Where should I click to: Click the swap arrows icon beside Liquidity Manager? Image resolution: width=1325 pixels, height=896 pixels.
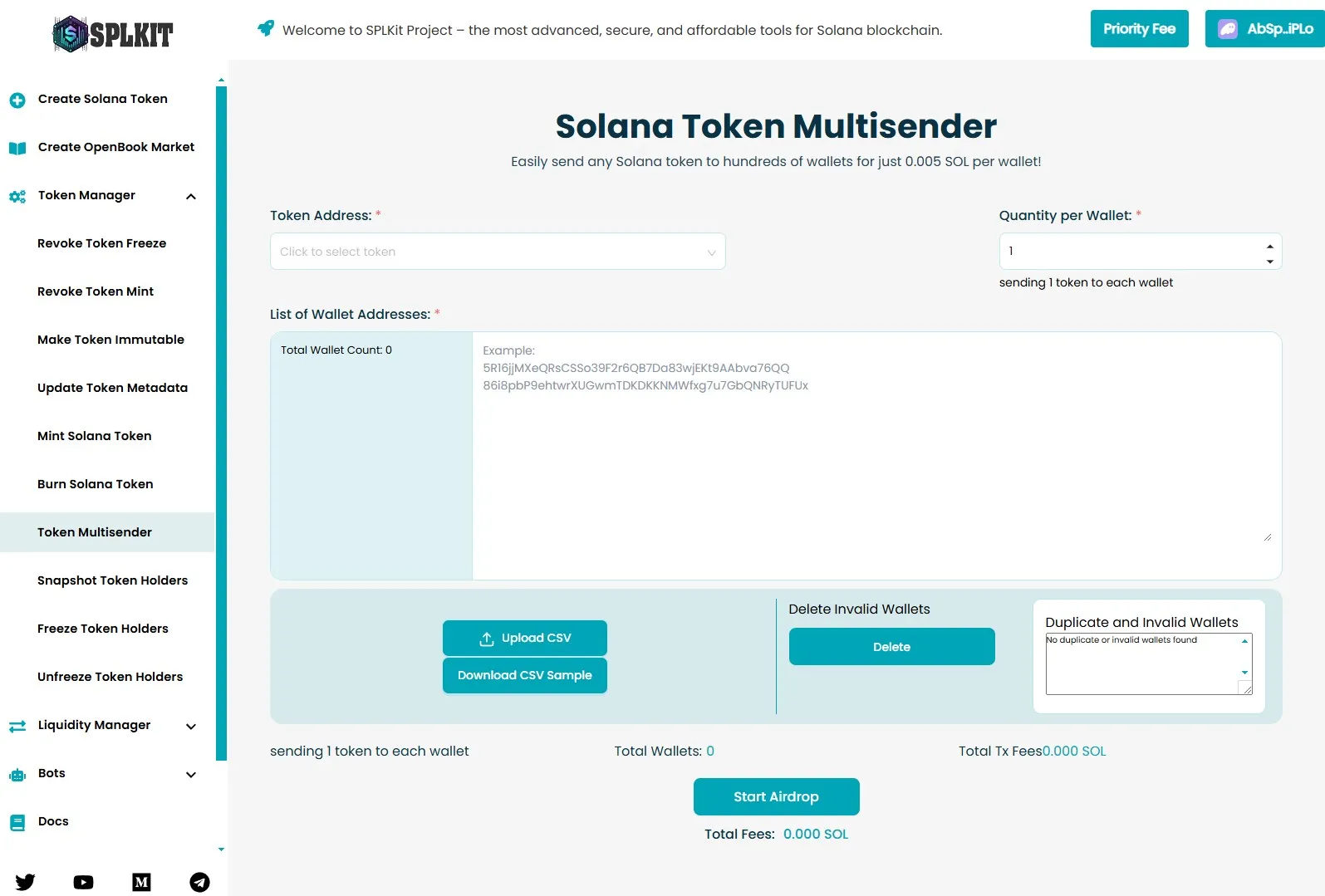(x=17, y=727)
